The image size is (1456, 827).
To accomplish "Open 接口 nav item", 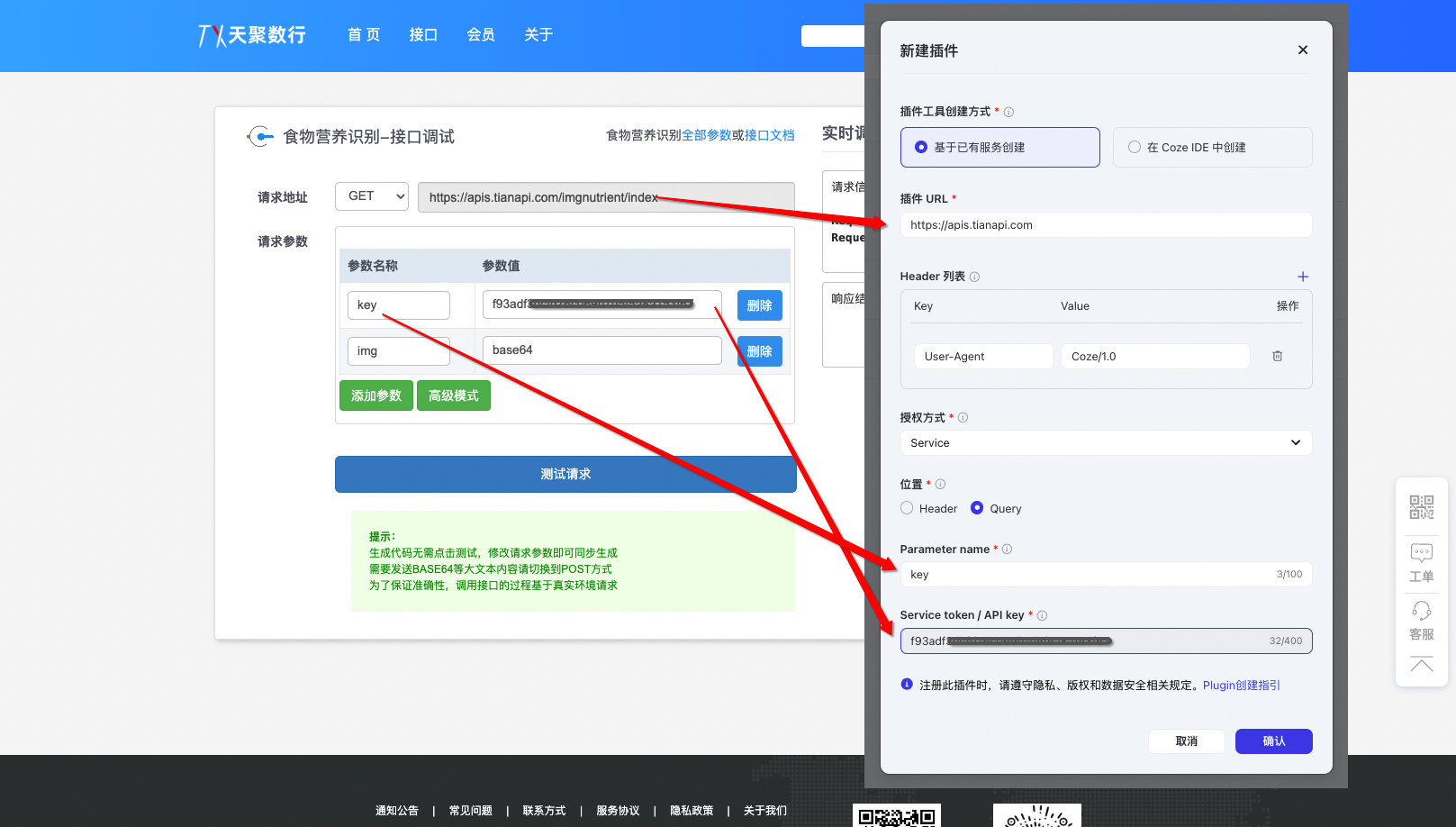I will point(423,35).
